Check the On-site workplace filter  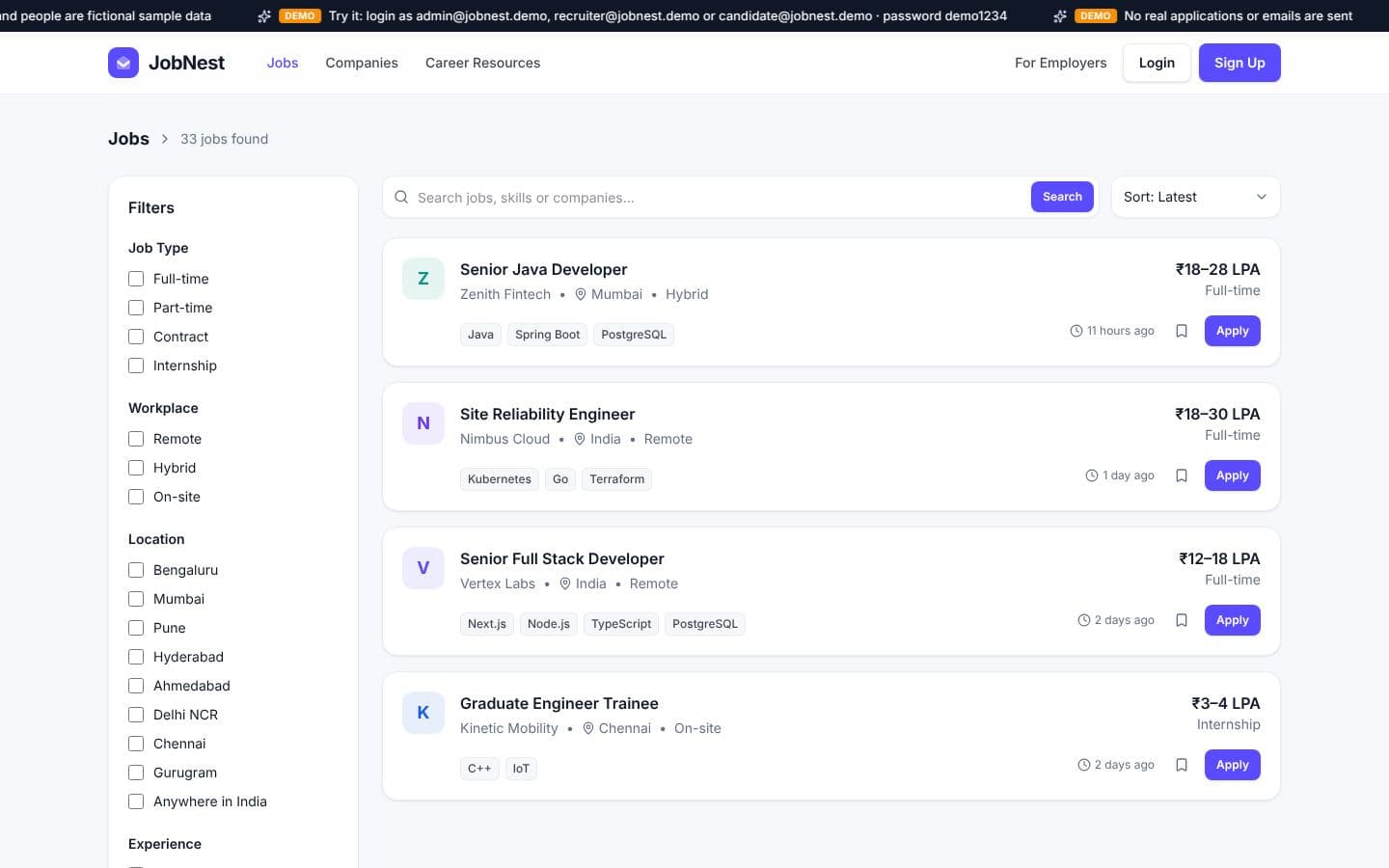tap(136, 497)
